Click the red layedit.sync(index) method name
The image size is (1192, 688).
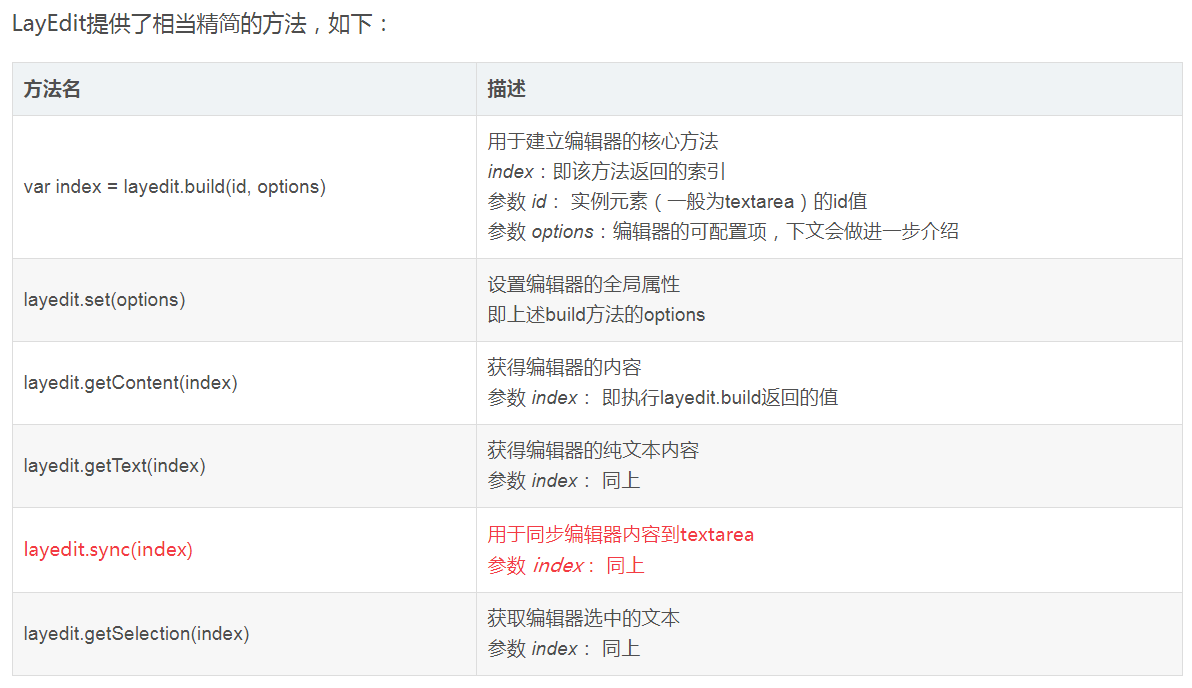108,549
